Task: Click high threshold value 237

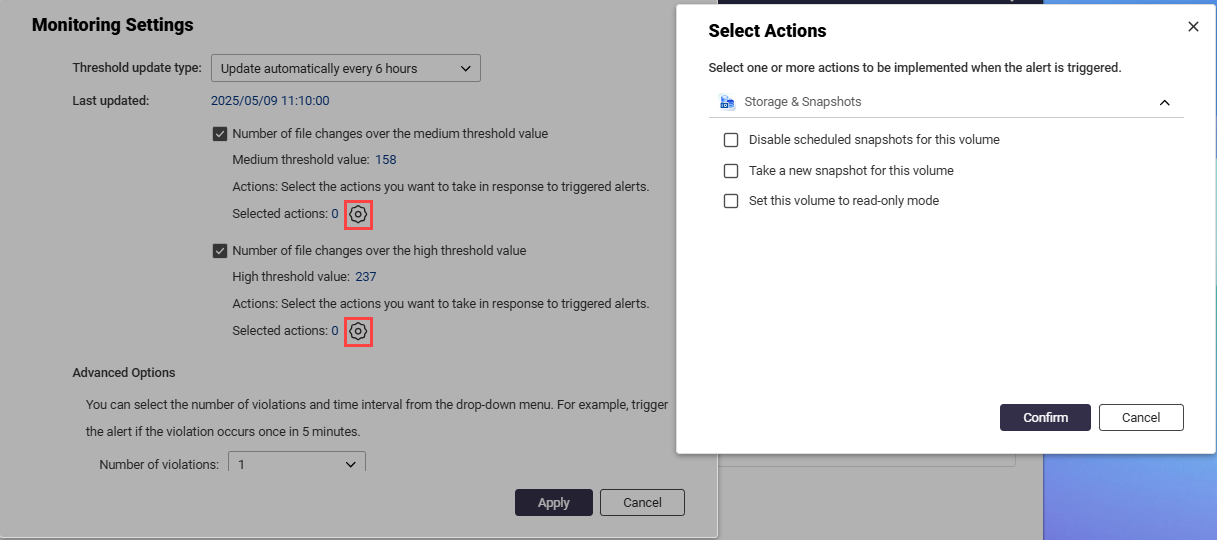Action: coord(366,277)
